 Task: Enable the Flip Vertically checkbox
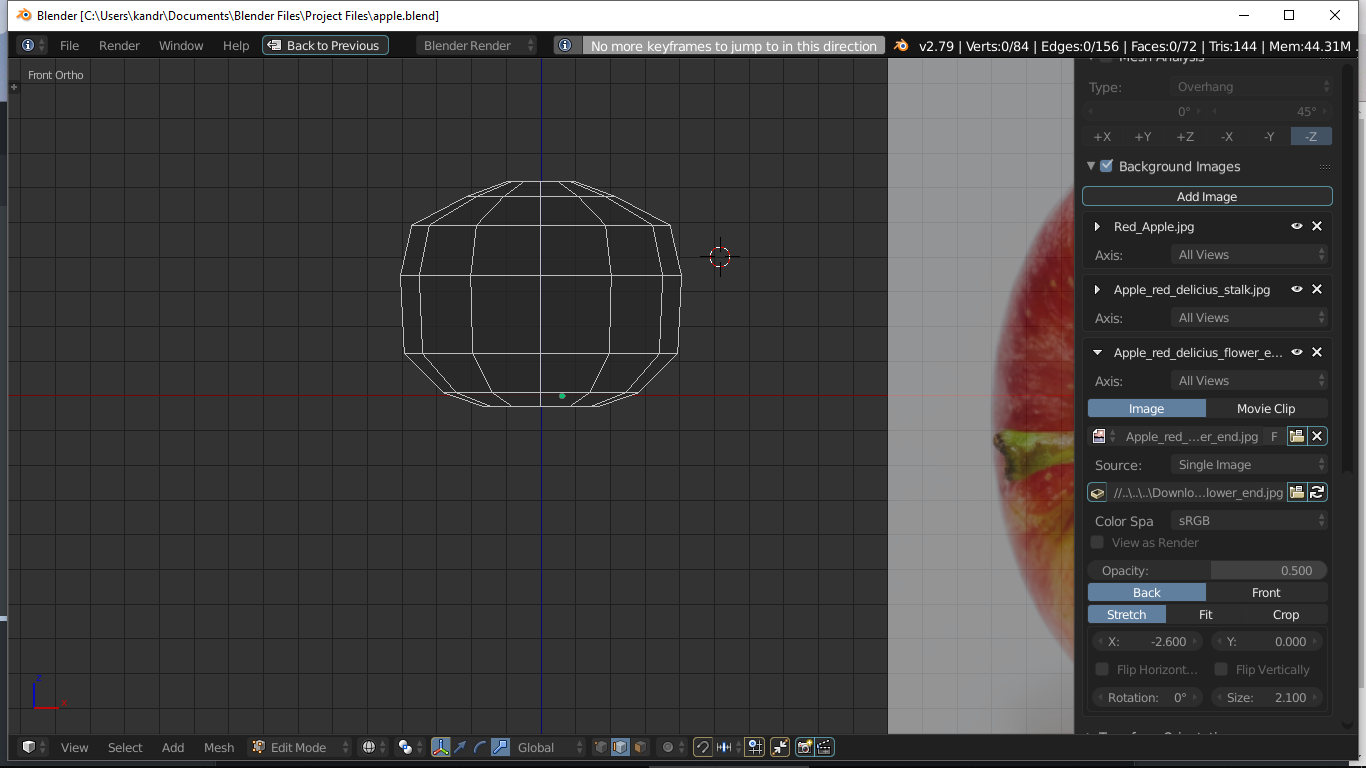(x=1221, y=669)
